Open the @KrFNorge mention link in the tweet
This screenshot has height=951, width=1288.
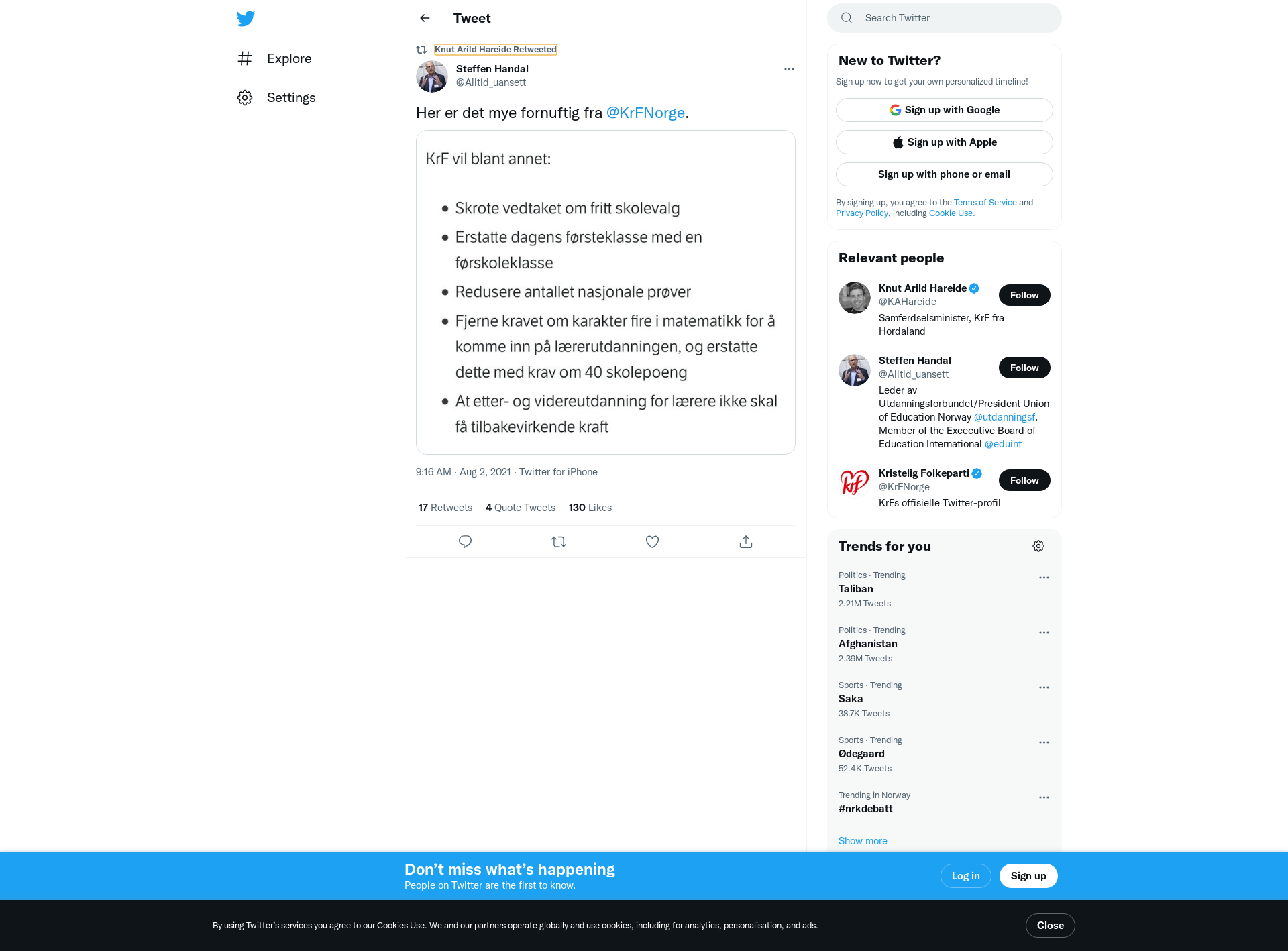(x=645, y=113)
